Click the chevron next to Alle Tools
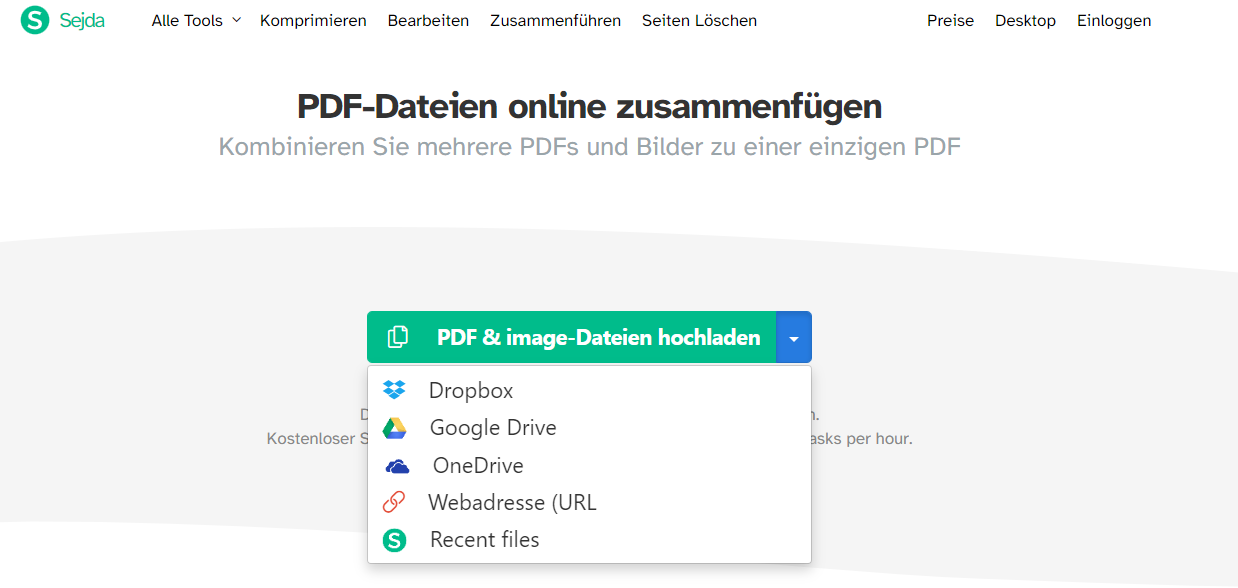Screen dimensions: 1238x588 tap(236, 20)
